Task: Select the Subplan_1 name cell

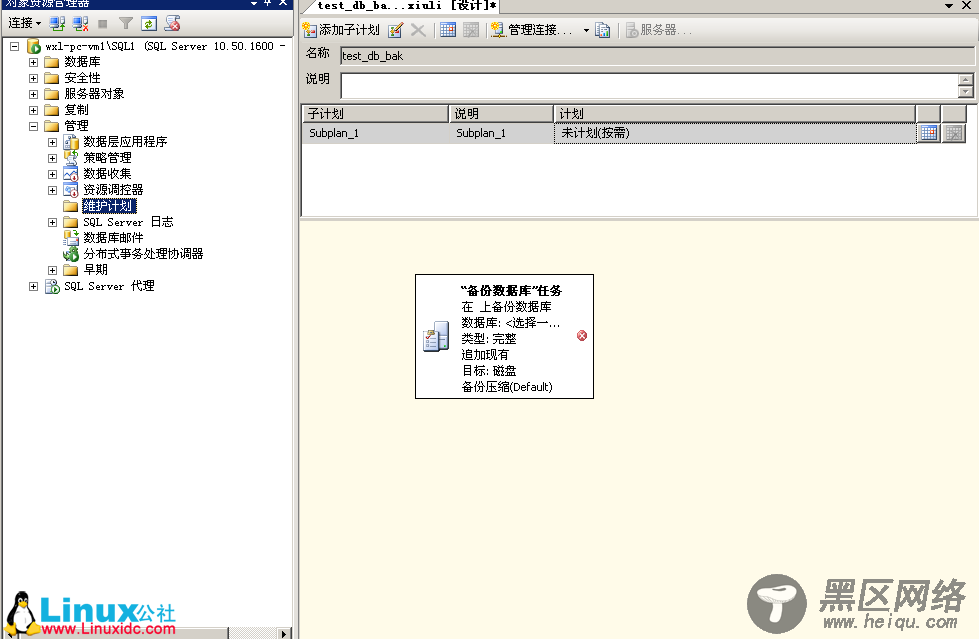Action: pyautogui.click(x=376, y=133)
